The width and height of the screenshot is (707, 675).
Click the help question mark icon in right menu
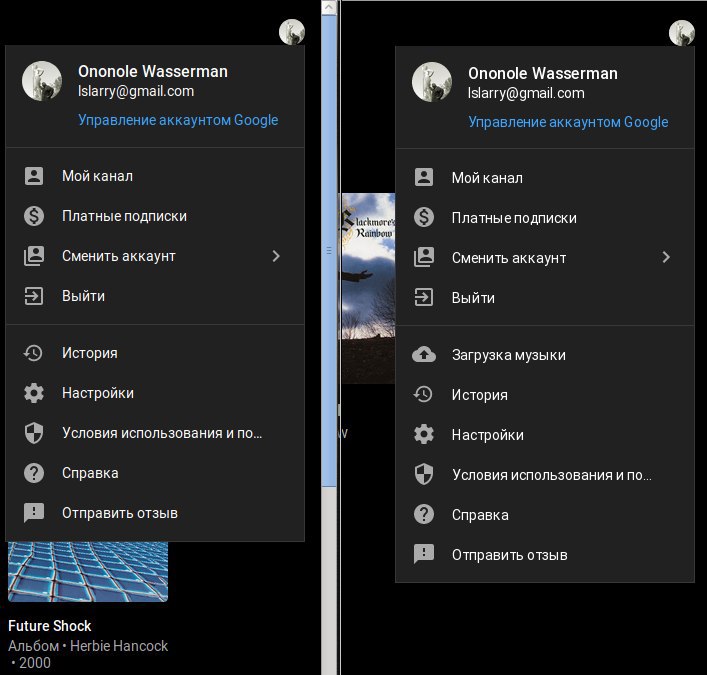424,514
